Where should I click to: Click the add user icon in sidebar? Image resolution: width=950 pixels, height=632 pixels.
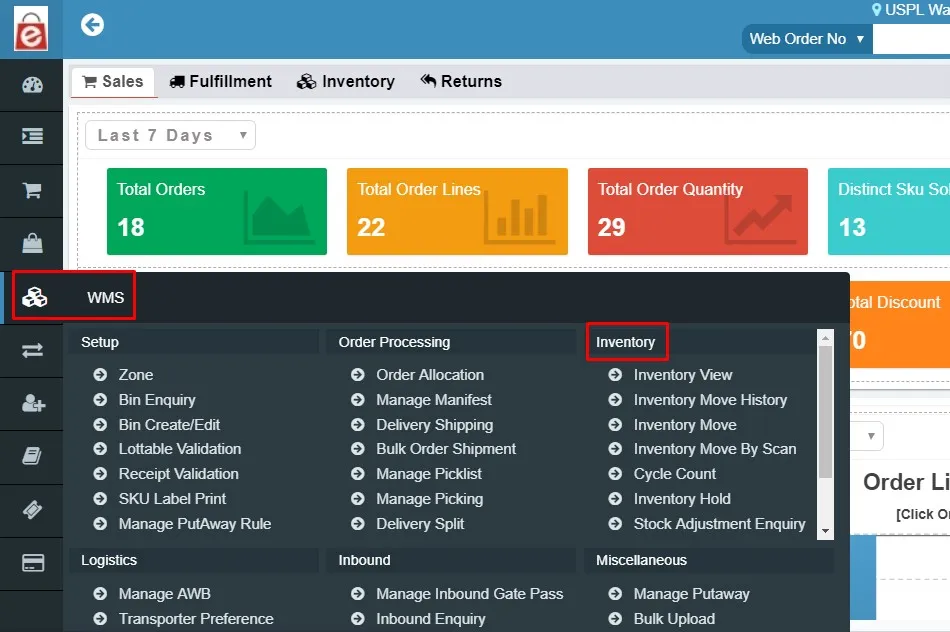[32, 403]
